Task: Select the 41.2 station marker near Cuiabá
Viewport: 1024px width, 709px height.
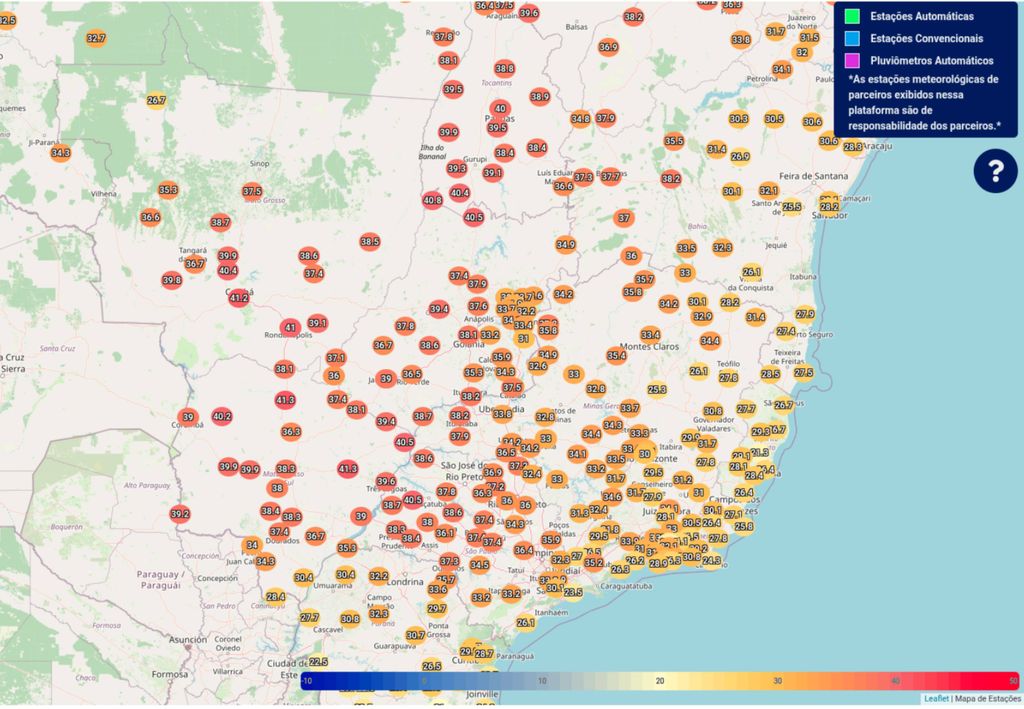Action: [x=239, y=297]
